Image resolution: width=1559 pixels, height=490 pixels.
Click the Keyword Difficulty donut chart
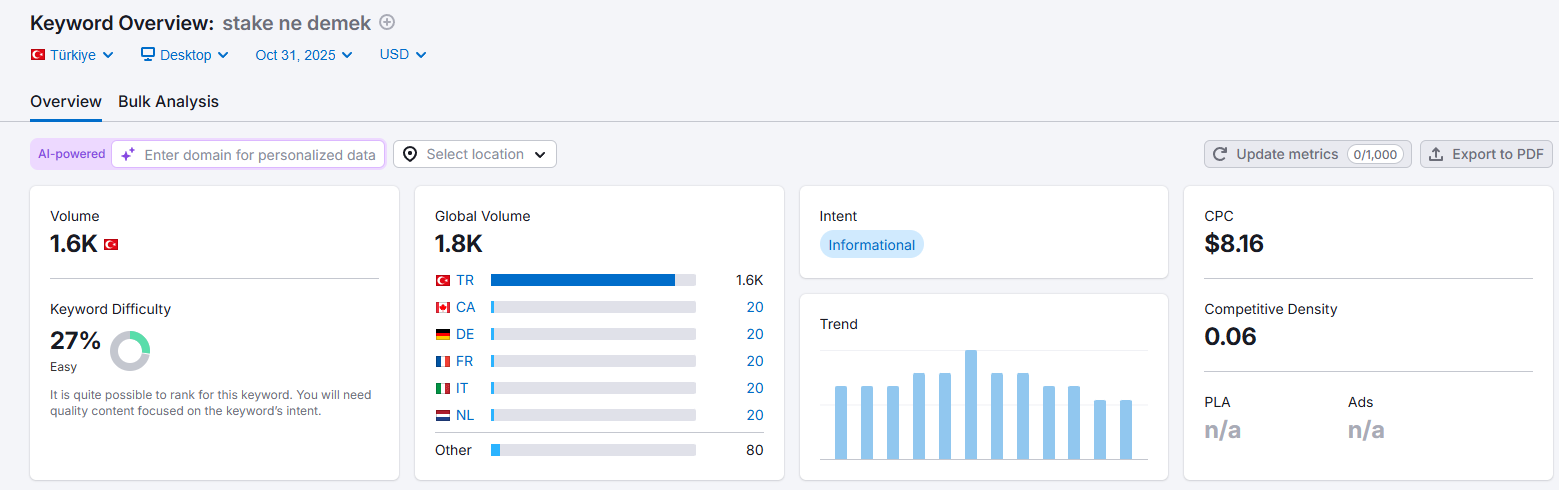coord(130,351)
